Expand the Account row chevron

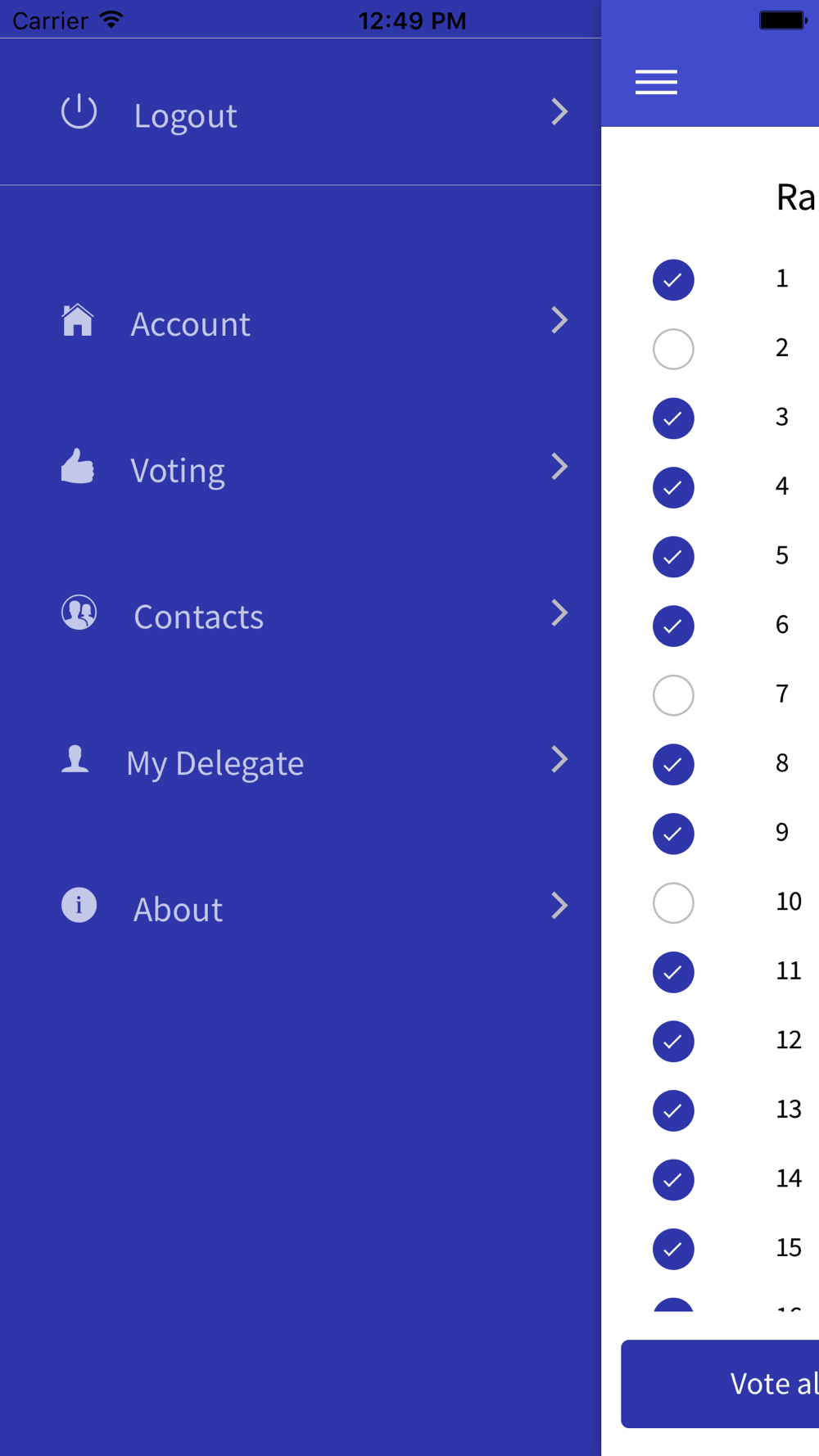(559, 320)
